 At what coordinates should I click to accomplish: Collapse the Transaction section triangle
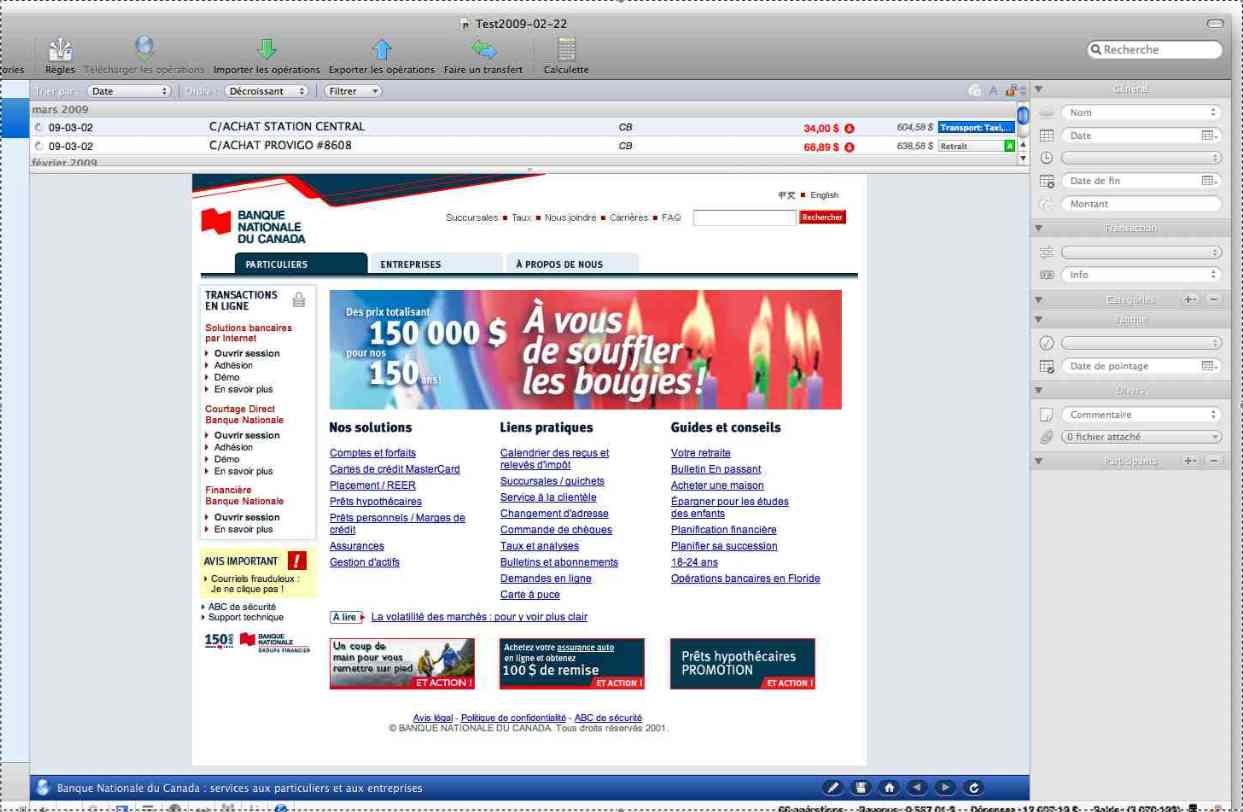pyautogui.click(x=1038, y=229)
